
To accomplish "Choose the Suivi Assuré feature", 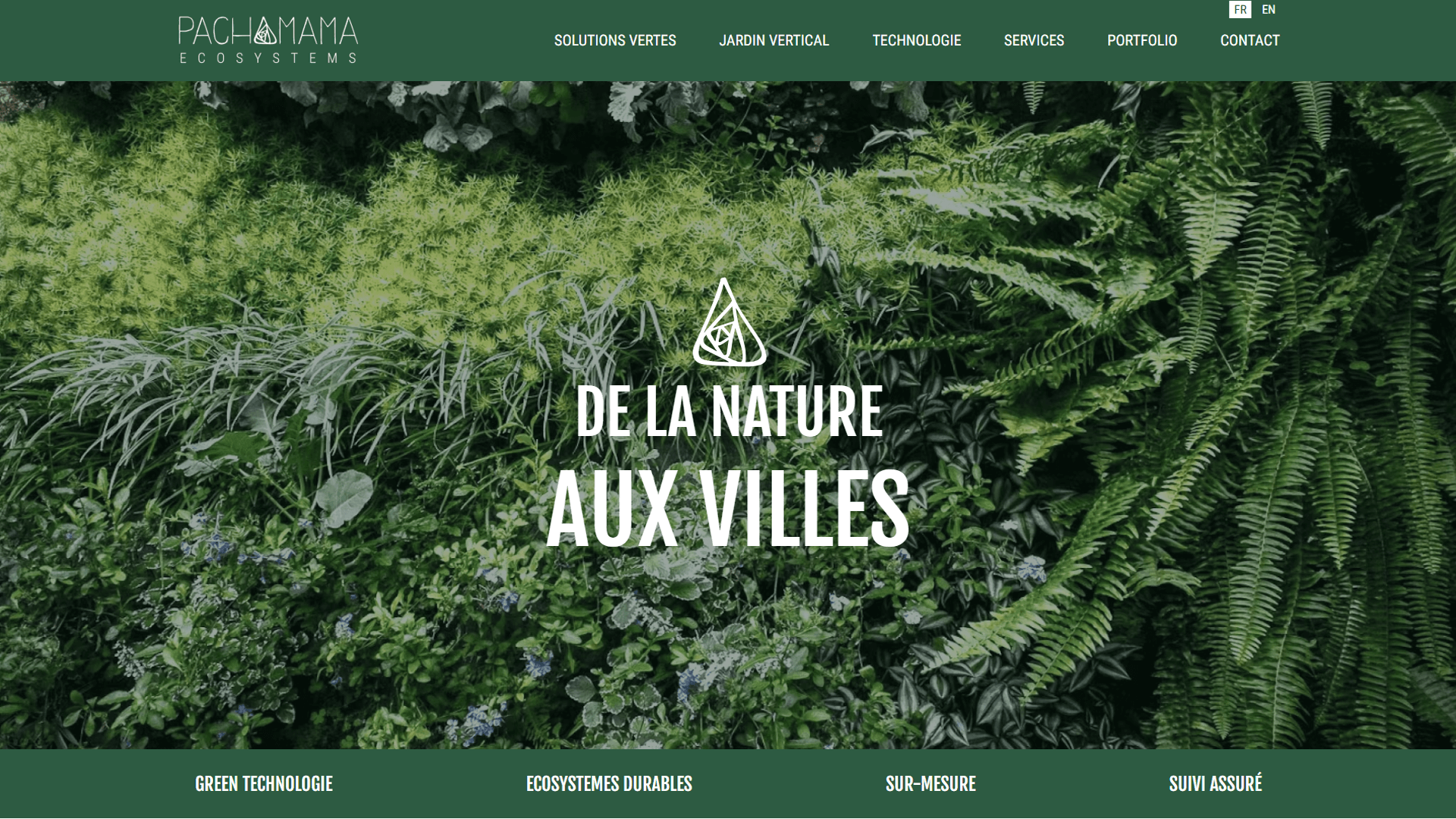I will 1216,784.
